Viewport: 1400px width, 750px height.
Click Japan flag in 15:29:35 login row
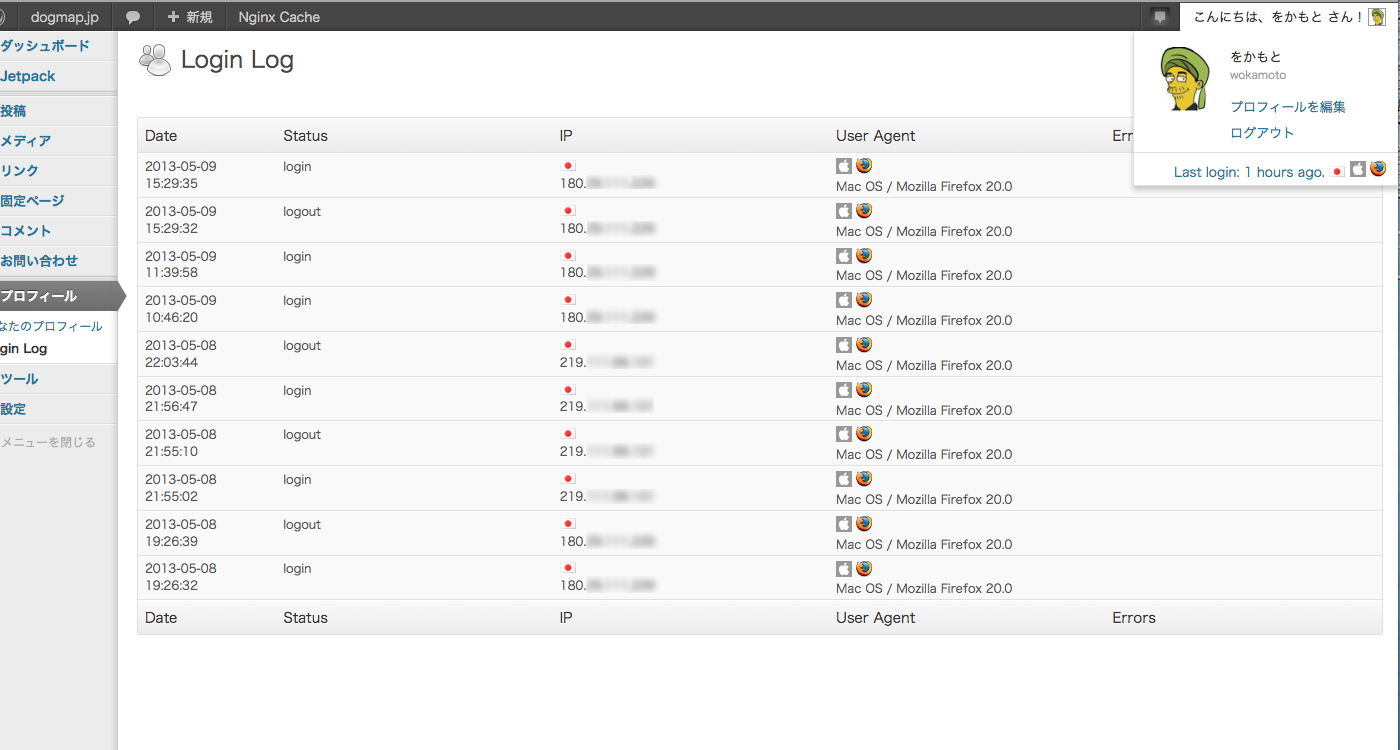(568, 166)
